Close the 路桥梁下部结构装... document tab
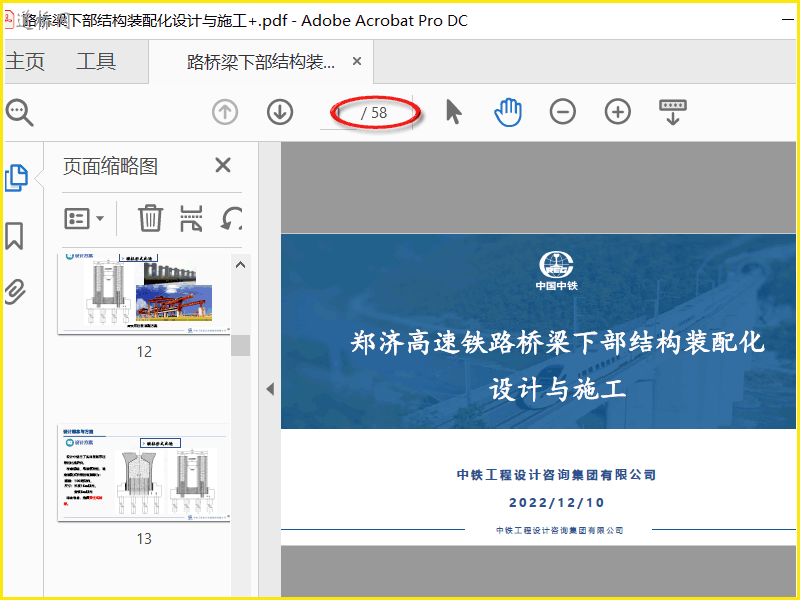 [357, 61]
